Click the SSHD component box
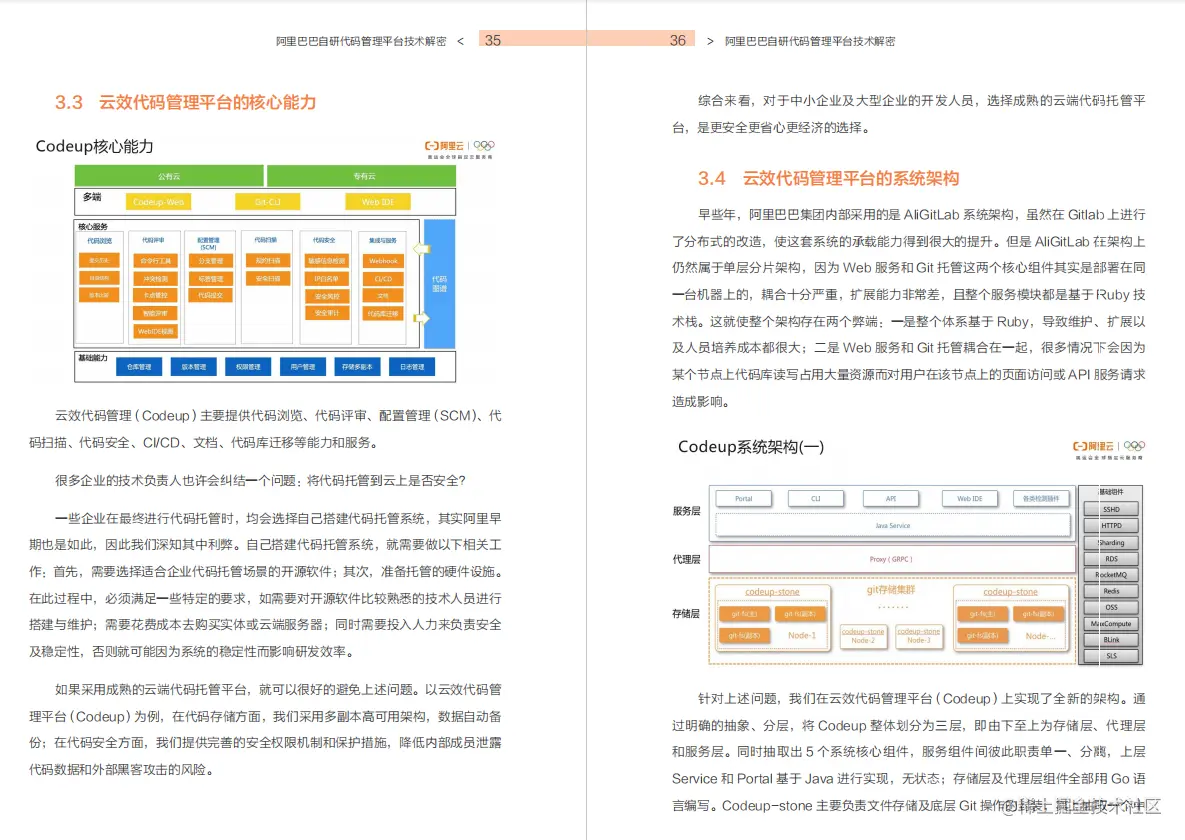Viewport: 1185px width, 840px height. [1111, 510]
